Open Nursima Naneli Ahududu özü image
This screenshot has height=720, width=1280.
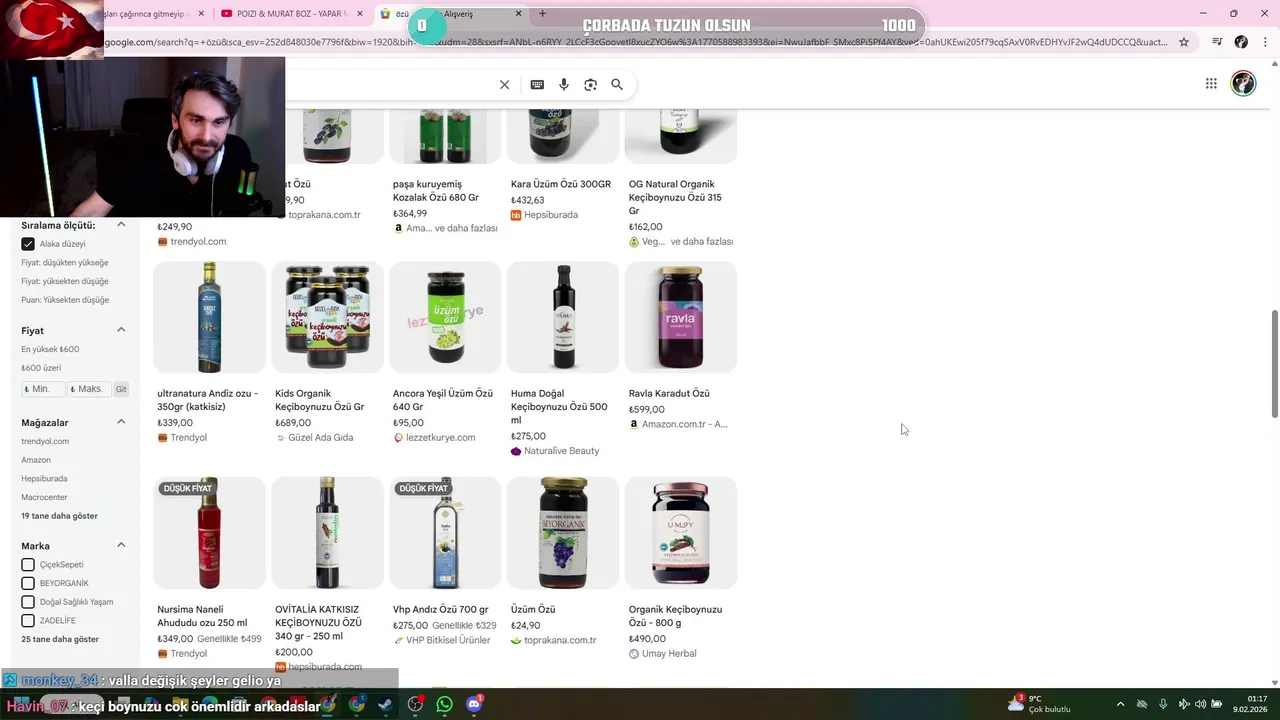point(209,533)
